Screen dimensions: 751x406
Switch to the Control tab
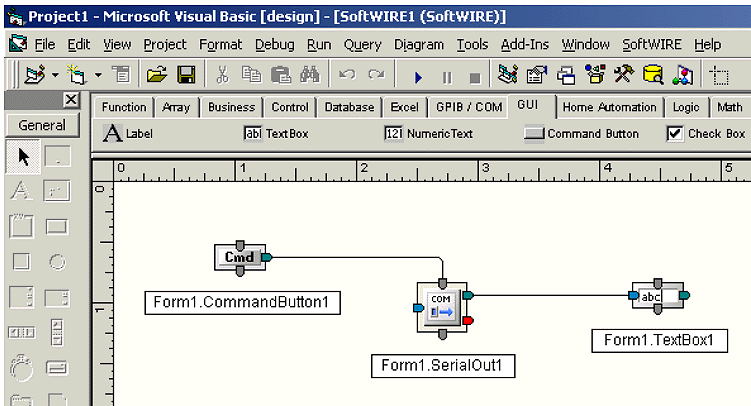pos(290,107)
